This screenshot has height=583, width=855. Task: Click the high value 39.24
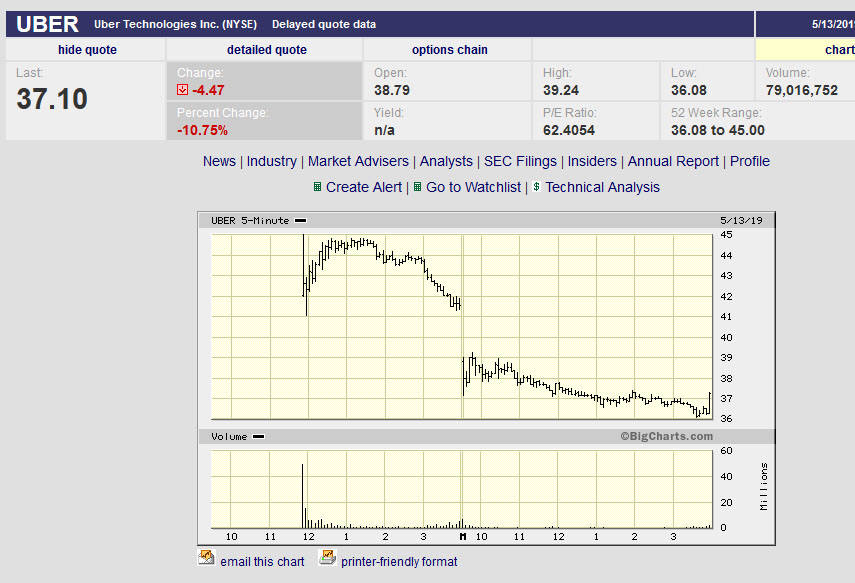click(561, 90)
